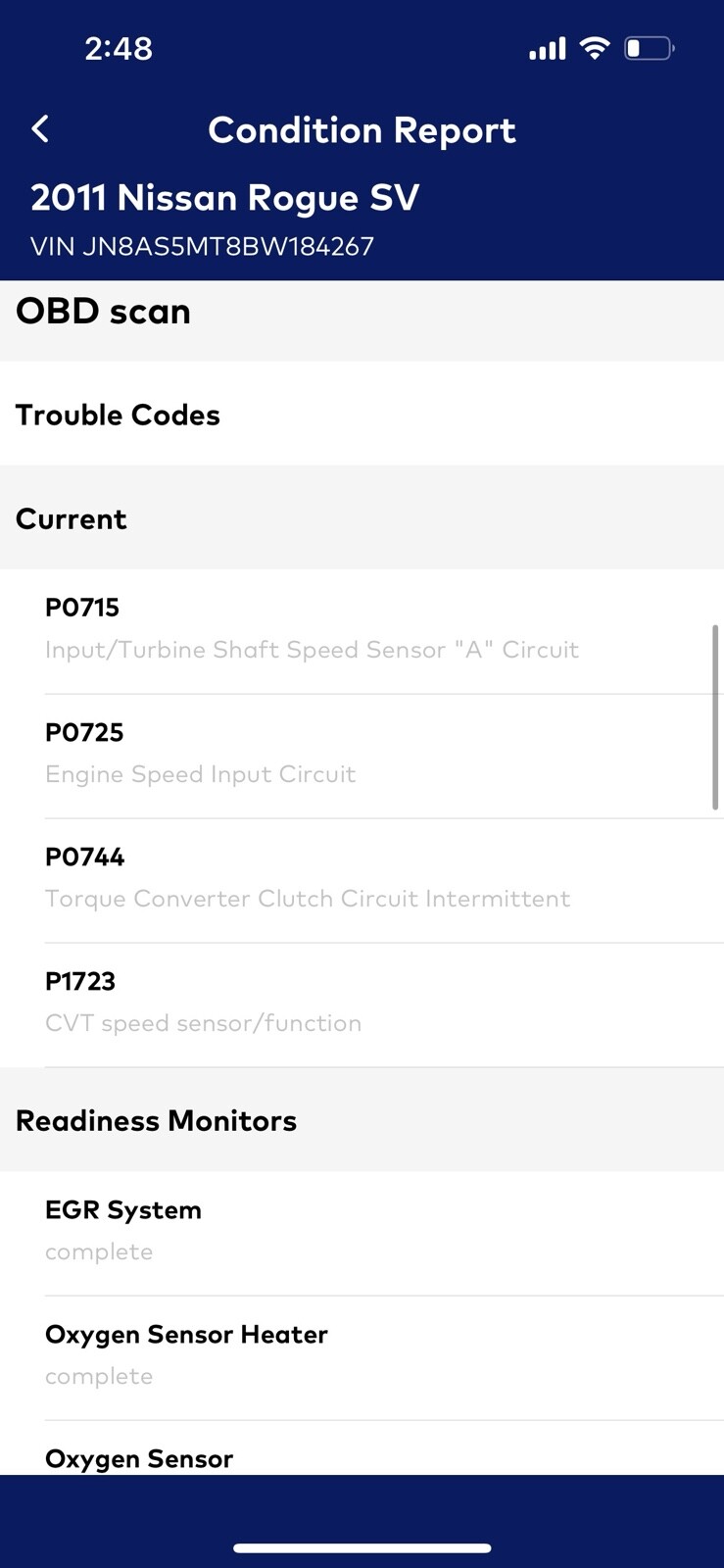Image resolution: width=724 pixels, height=1568 pixels.
Task: Select the P0725 Engine Speed Input code
Action: pos(200,754)
